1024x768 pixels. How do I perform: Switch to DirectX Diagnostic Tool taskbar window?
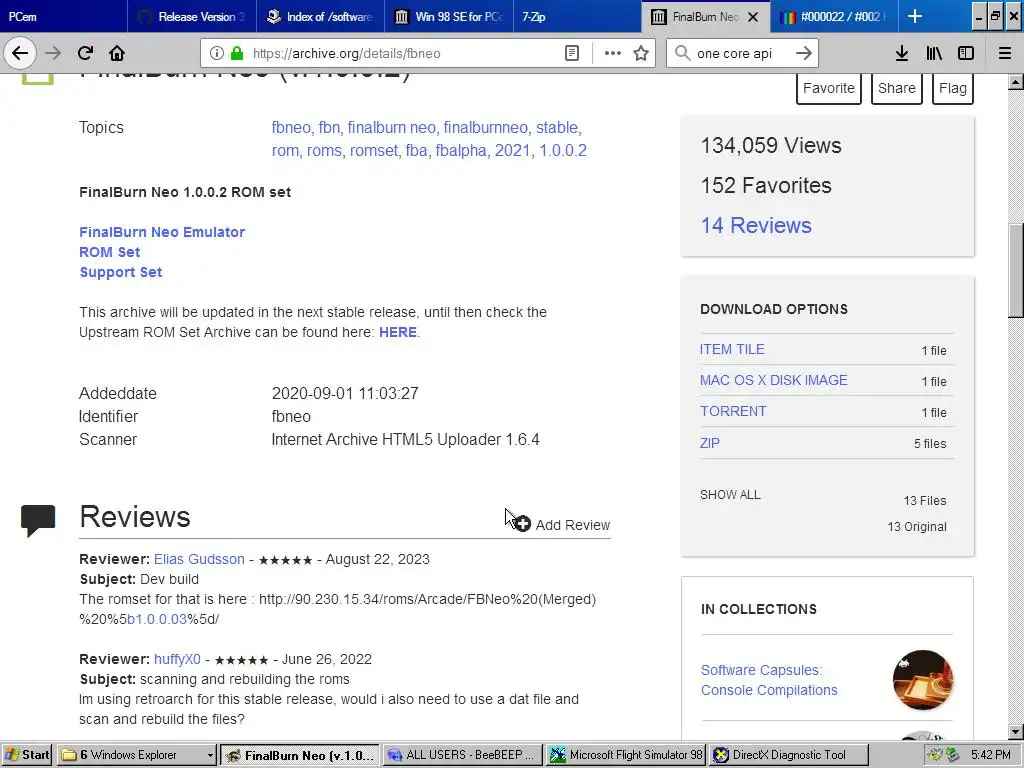pyautogui.click(x=789, y=755)
